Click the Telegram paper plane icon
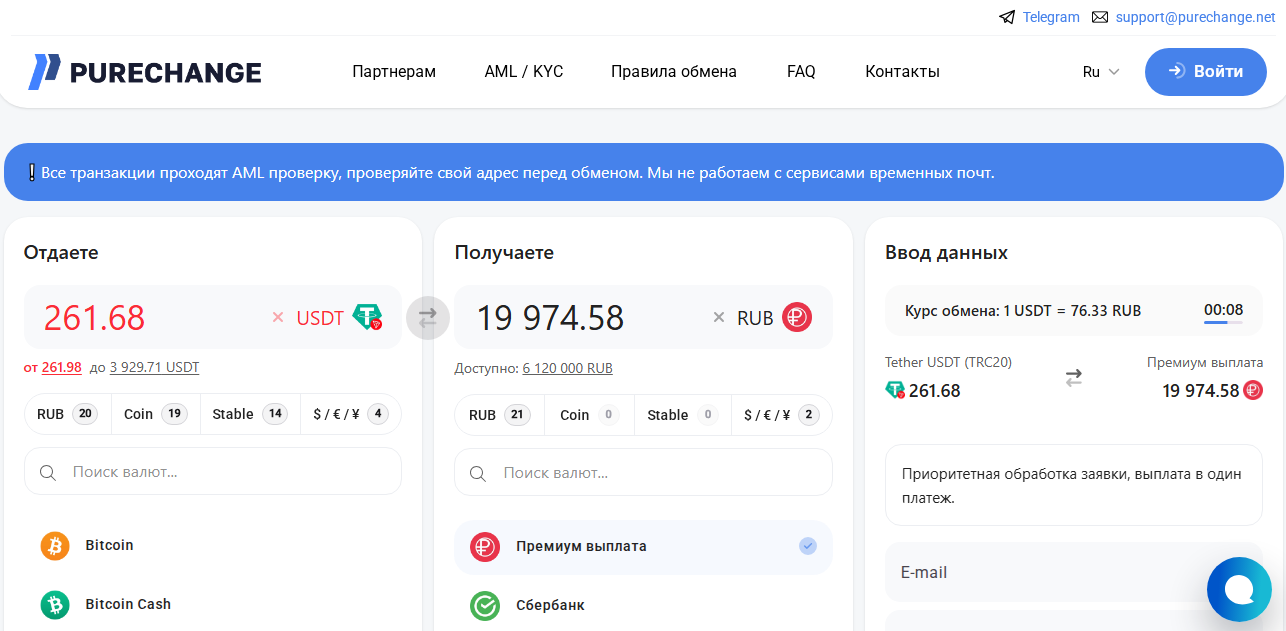 (1007, 17)
